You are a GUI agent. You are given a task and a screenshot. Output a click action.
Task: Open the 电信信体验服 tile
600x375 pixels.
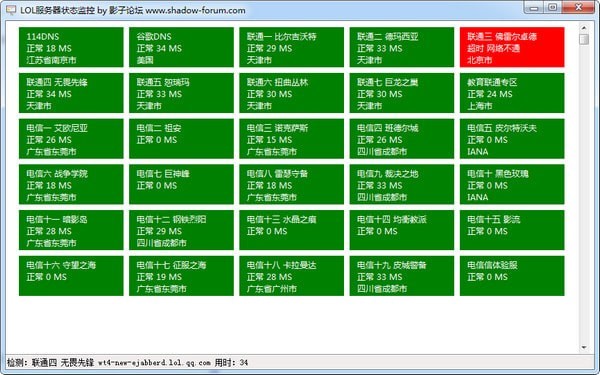(x=512, y=276)
